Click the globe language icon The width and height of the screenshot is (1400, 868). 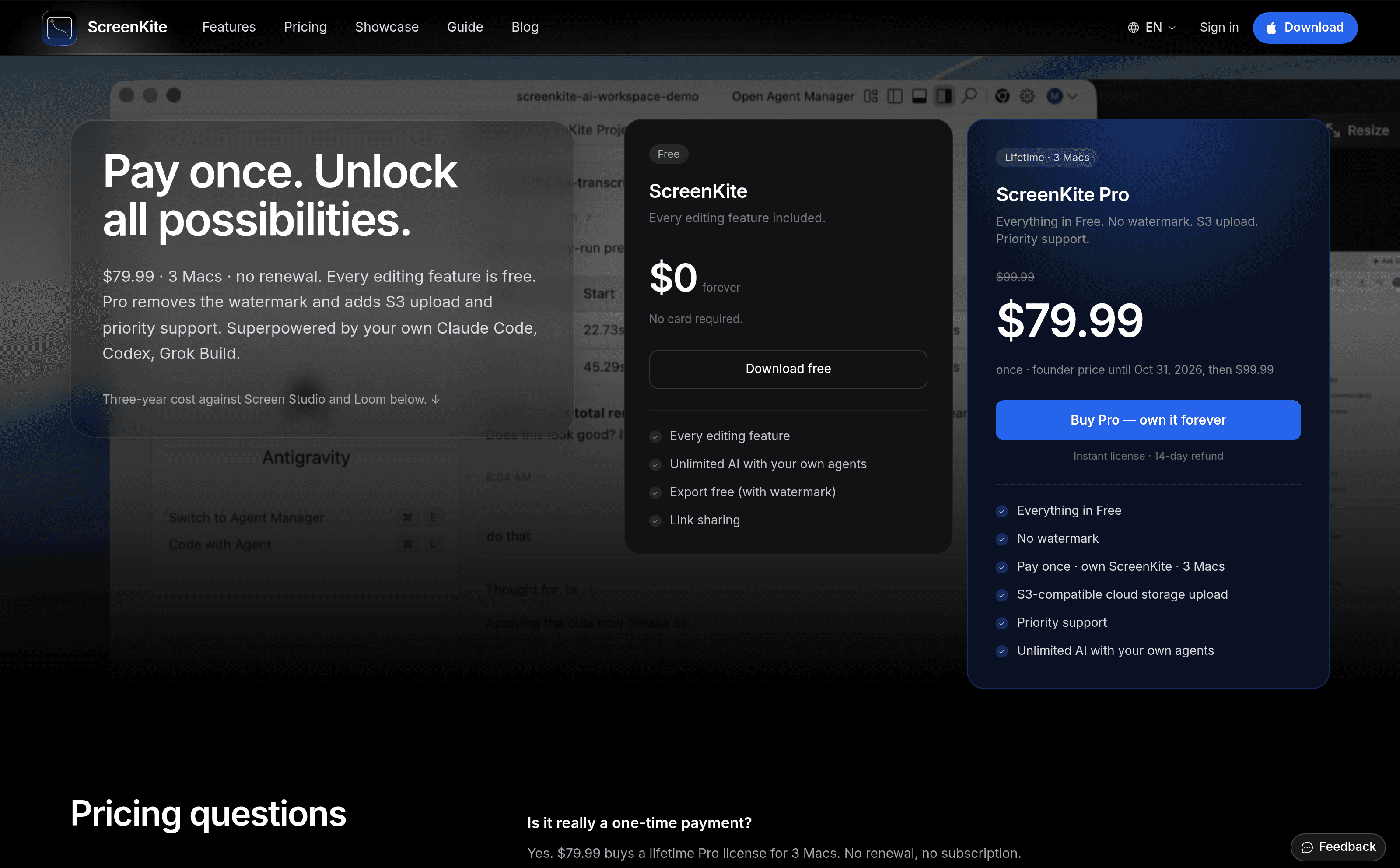[1133, 28]
